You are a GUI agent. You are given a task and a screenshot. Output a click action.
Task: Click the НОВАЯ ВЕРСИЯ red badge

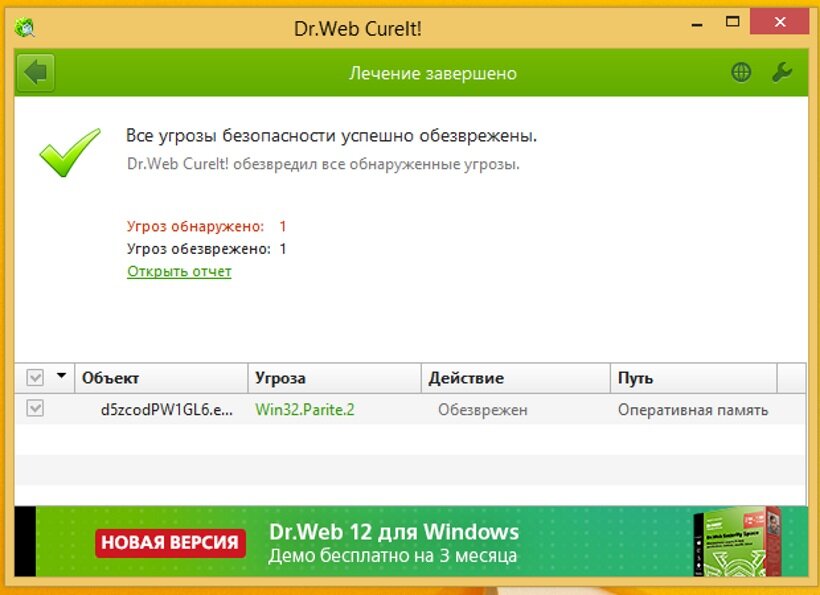pyautogui.click(x=170, y=542)
